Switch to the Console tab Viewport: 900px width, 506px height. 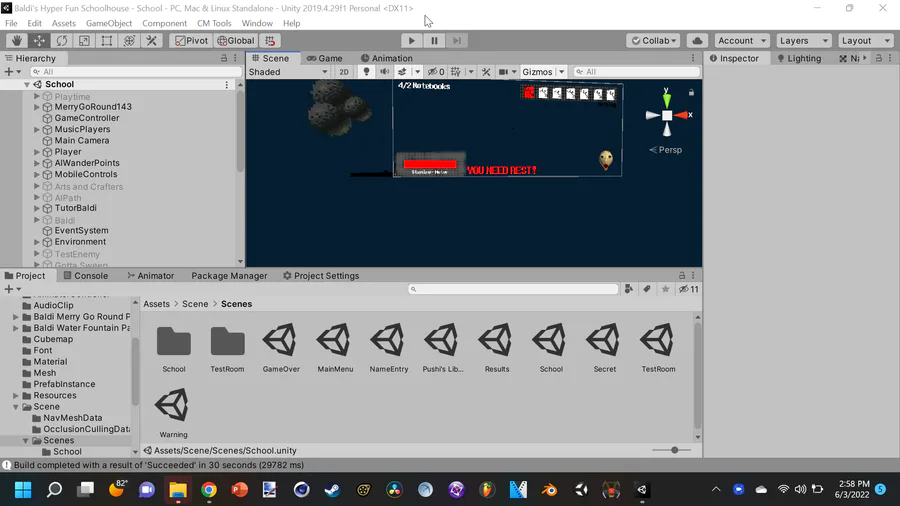[x=85, y=276]
